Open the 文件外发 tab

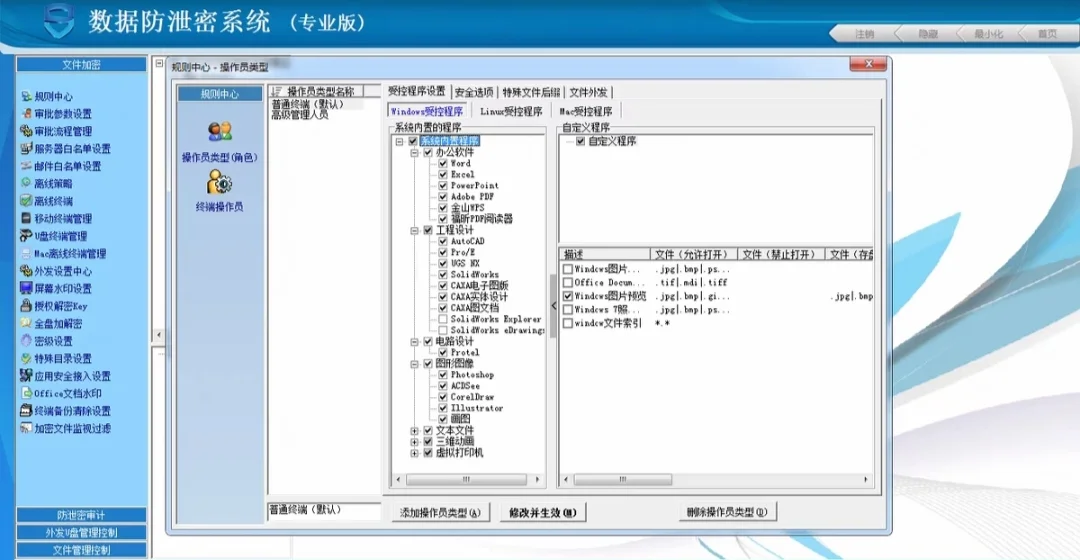[x=588, y=92]
